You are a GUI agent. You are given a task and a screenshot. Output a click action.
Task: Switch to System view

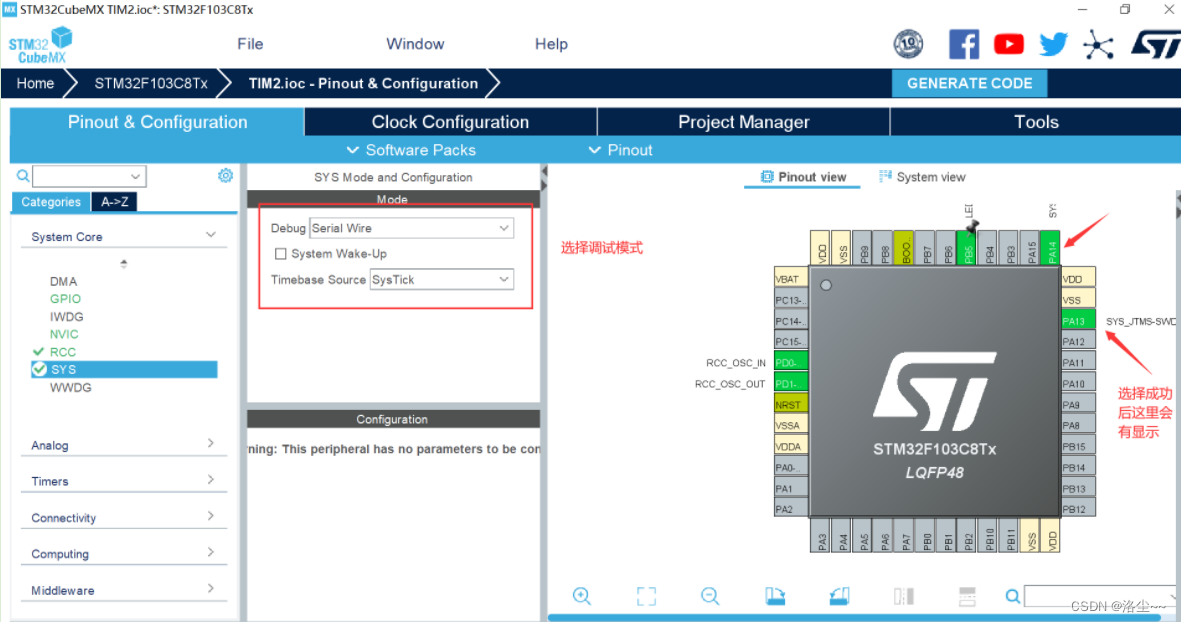point(922,177)
